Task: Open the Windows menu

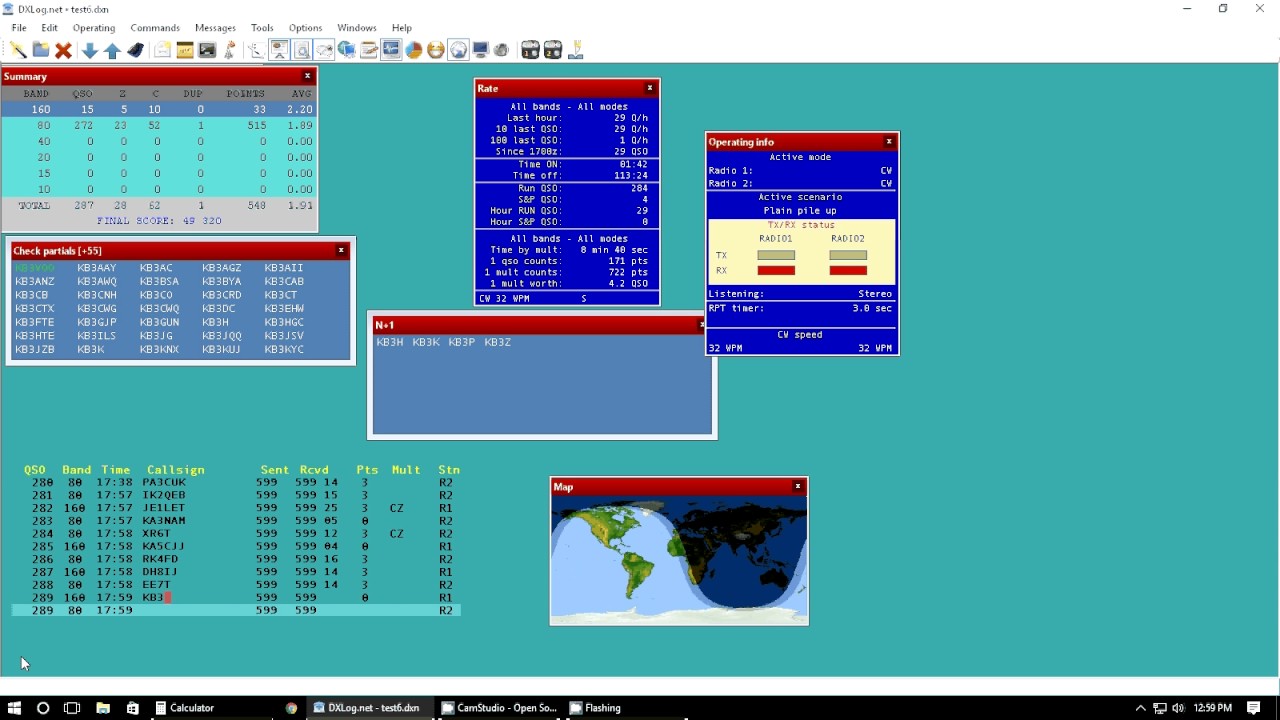Action: [x=356, y=28]
